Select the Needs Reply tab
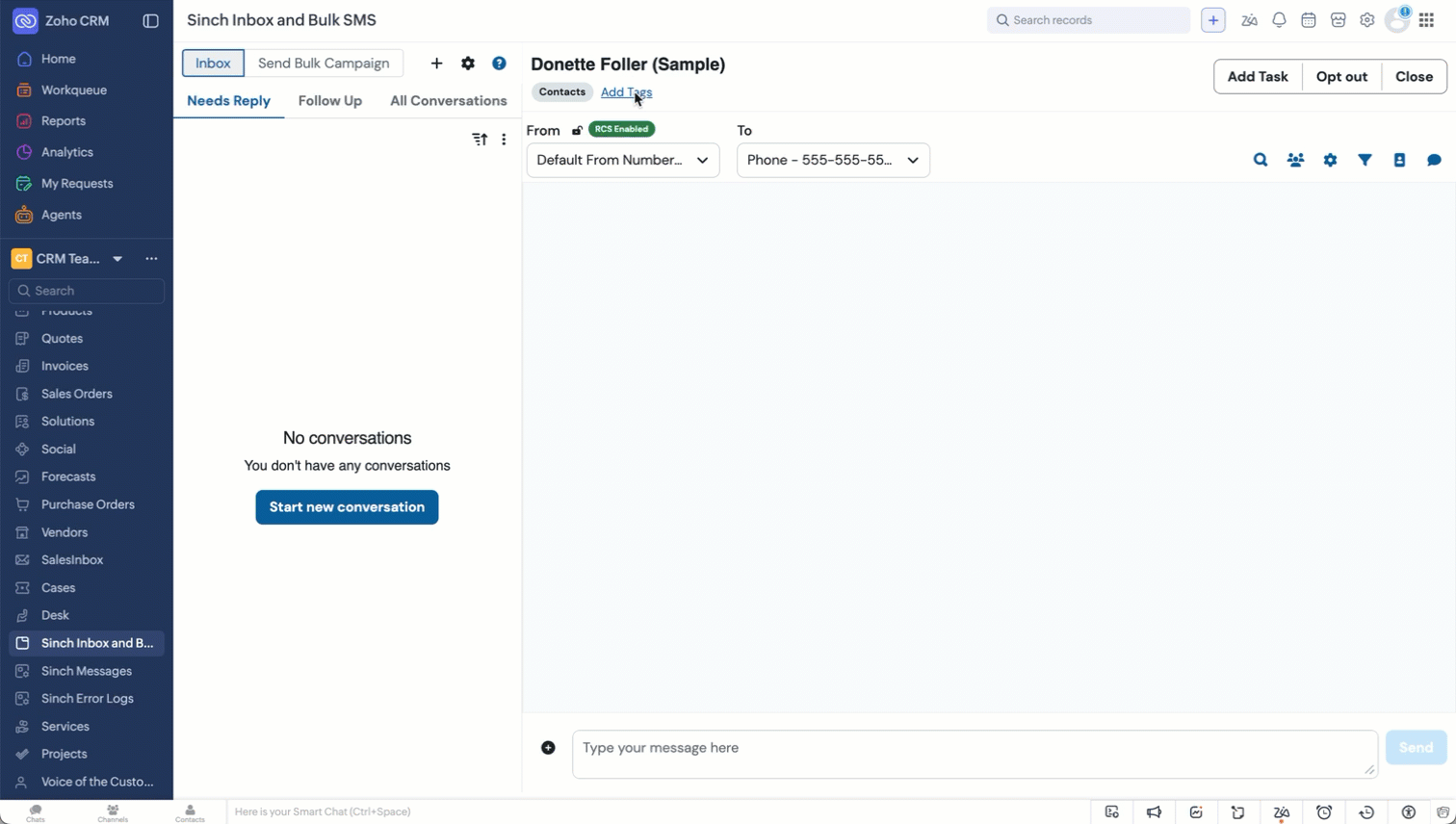 pyautogui.click(x=228, y=101)
